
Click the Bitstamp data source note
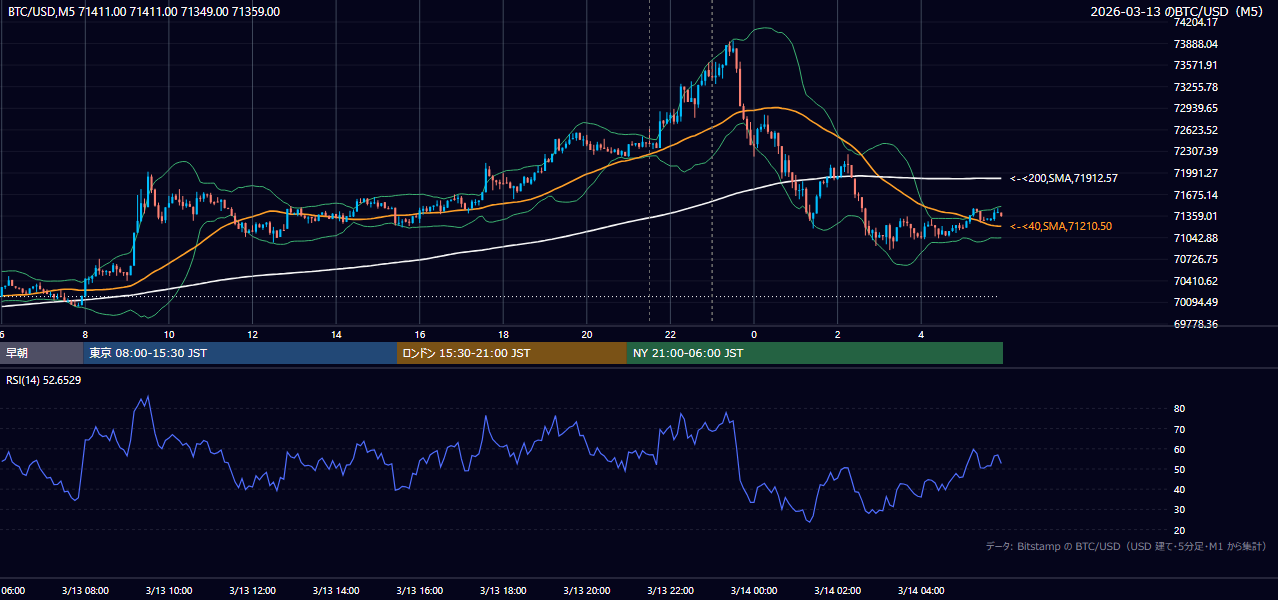coord(1126,546)
